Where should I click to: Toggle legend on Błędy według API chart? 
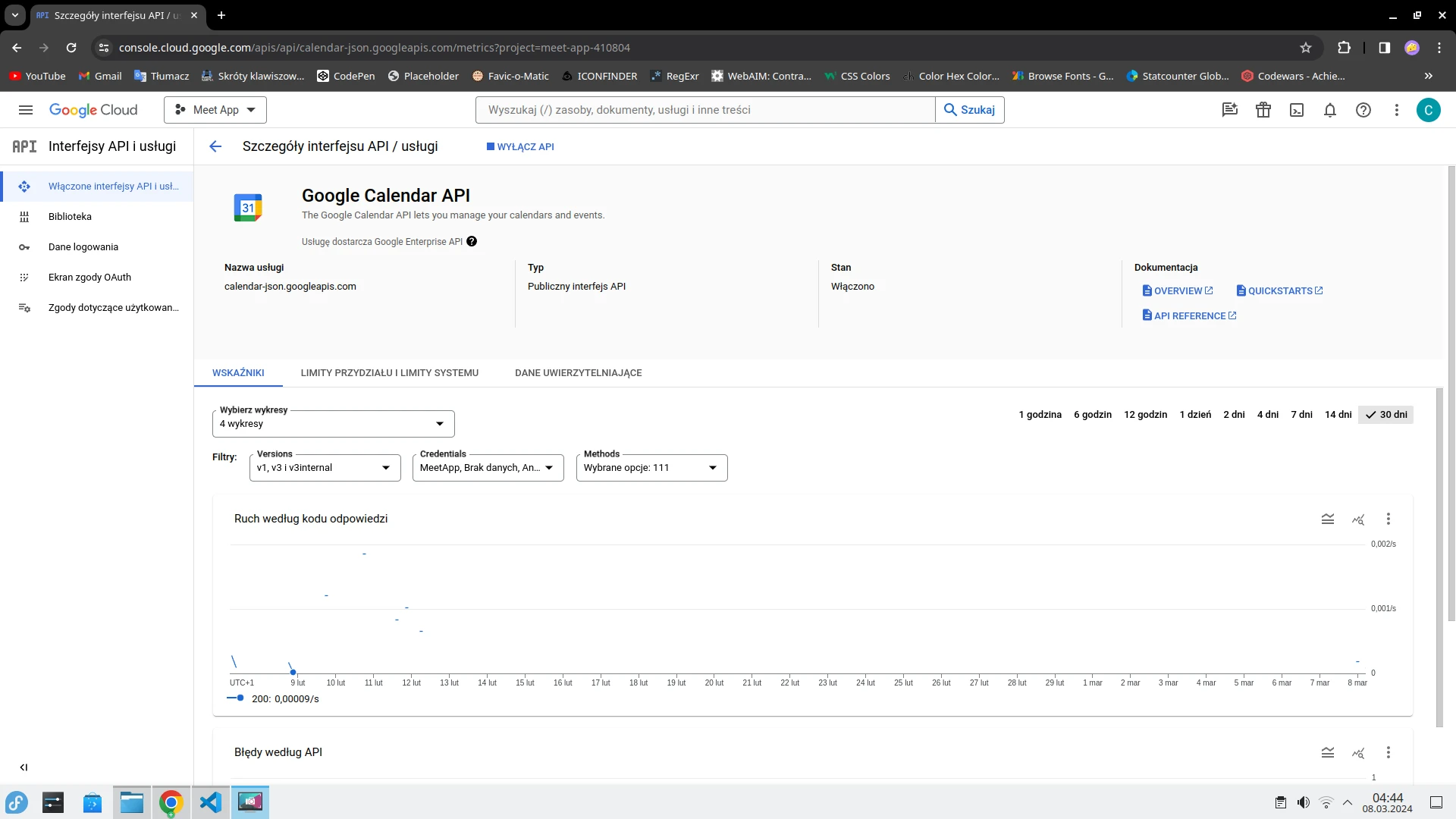(x=1328, y=752)
